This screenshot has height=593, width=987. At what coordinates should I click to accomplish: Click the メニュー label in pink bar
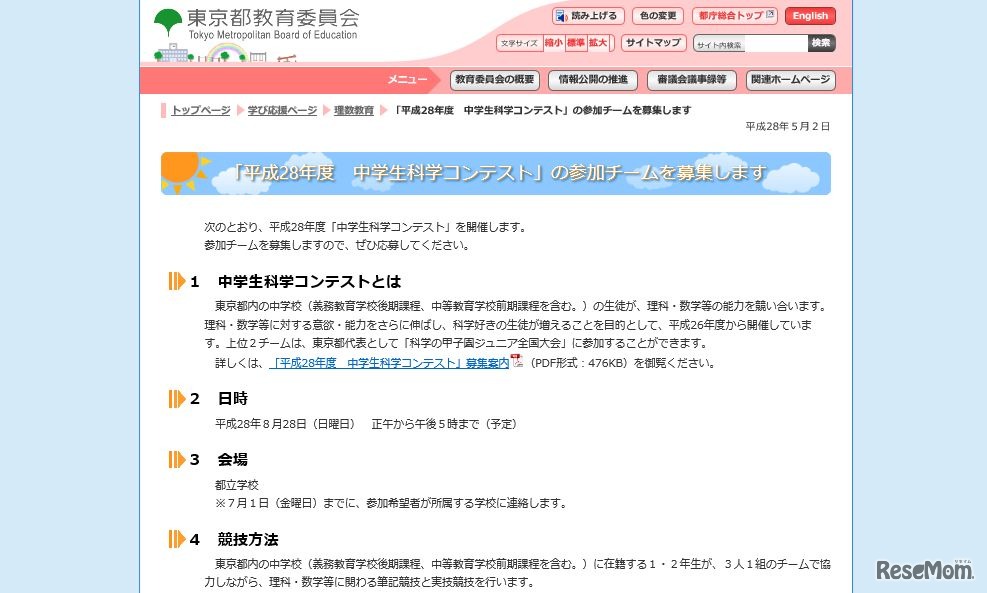tap(407, 80)
